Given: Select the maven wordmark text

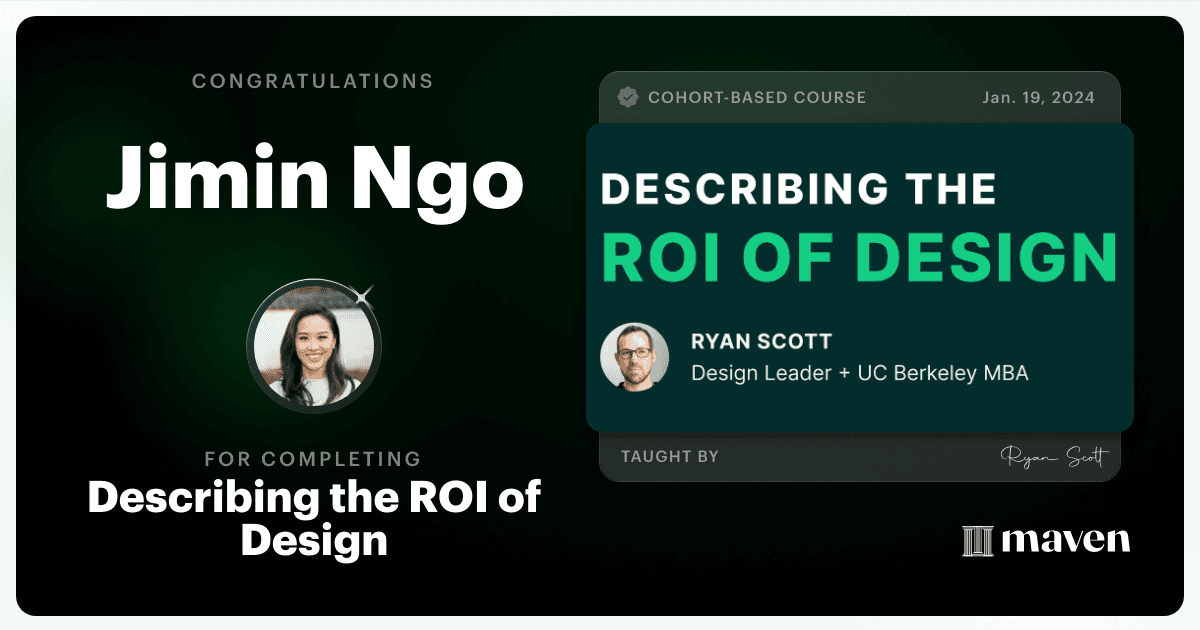Looking at the screenshot, I should click(x=1066, y=541).
